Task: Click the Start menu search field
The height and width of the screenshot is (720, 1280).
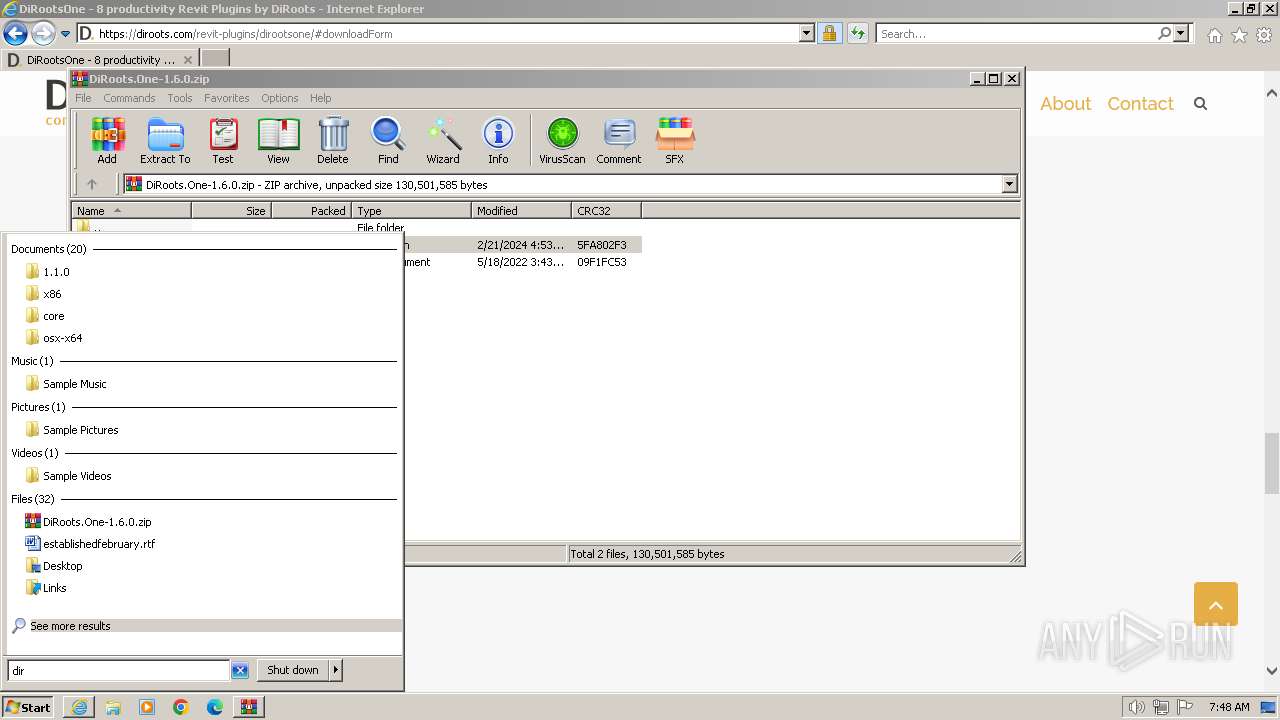Action: click(x=119, y=671)
